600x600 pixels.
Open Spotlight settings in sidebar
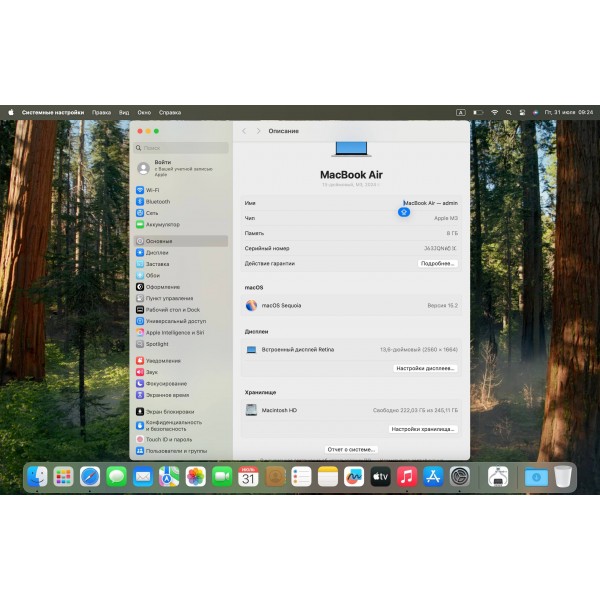click(152, 344)
